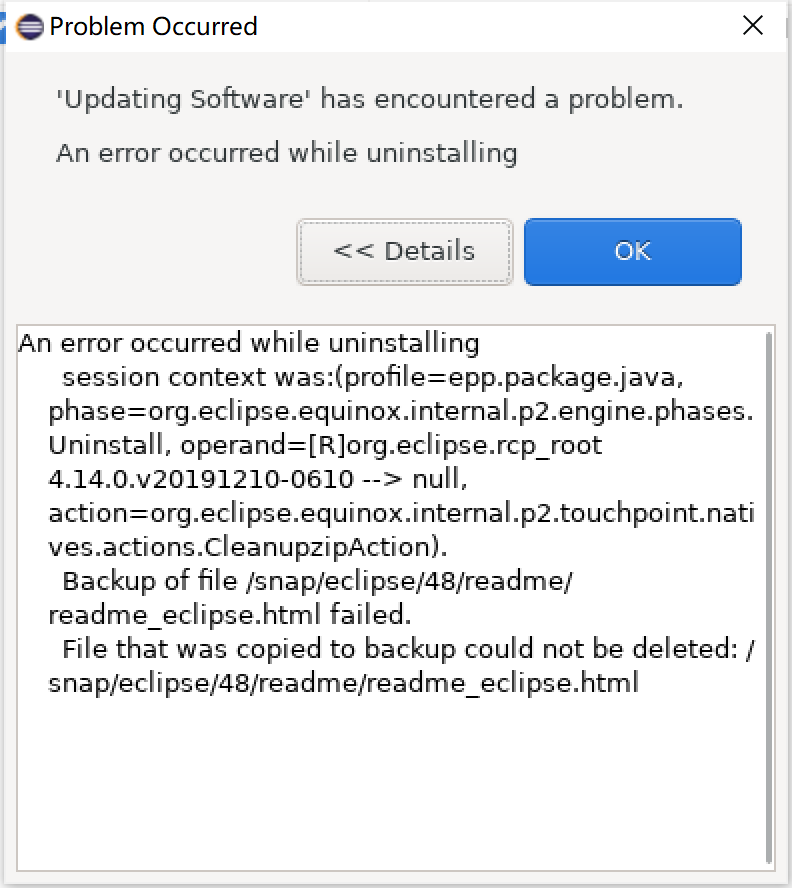Click the 'could not be deleted' message line
Screen dimensions: 792x888
click(400, 648)
